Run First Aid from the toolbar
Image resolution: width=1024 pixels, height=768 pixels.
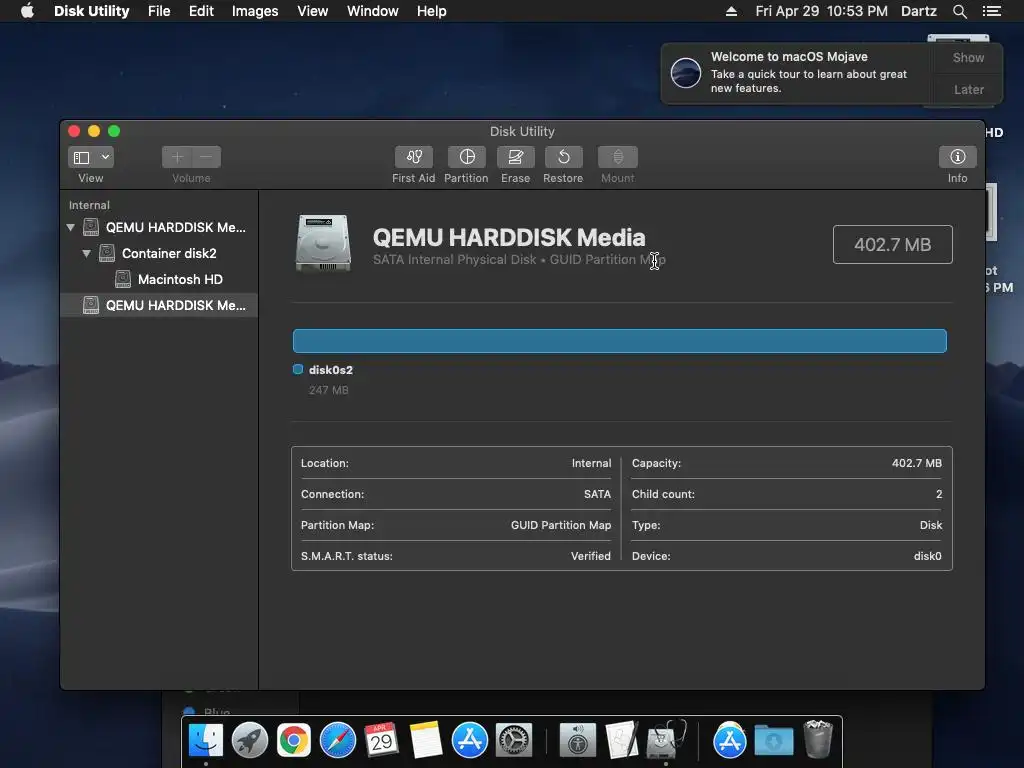click(413, 157)
